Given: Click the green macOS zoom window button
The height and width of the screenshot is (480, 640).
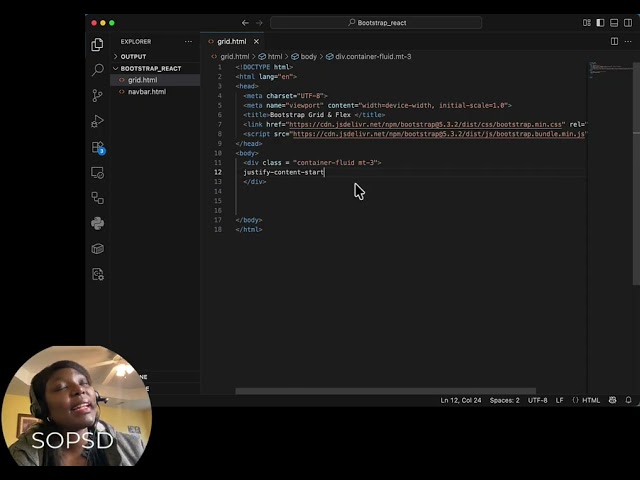Looking at the screenshot, I should (x=112, y=23).
